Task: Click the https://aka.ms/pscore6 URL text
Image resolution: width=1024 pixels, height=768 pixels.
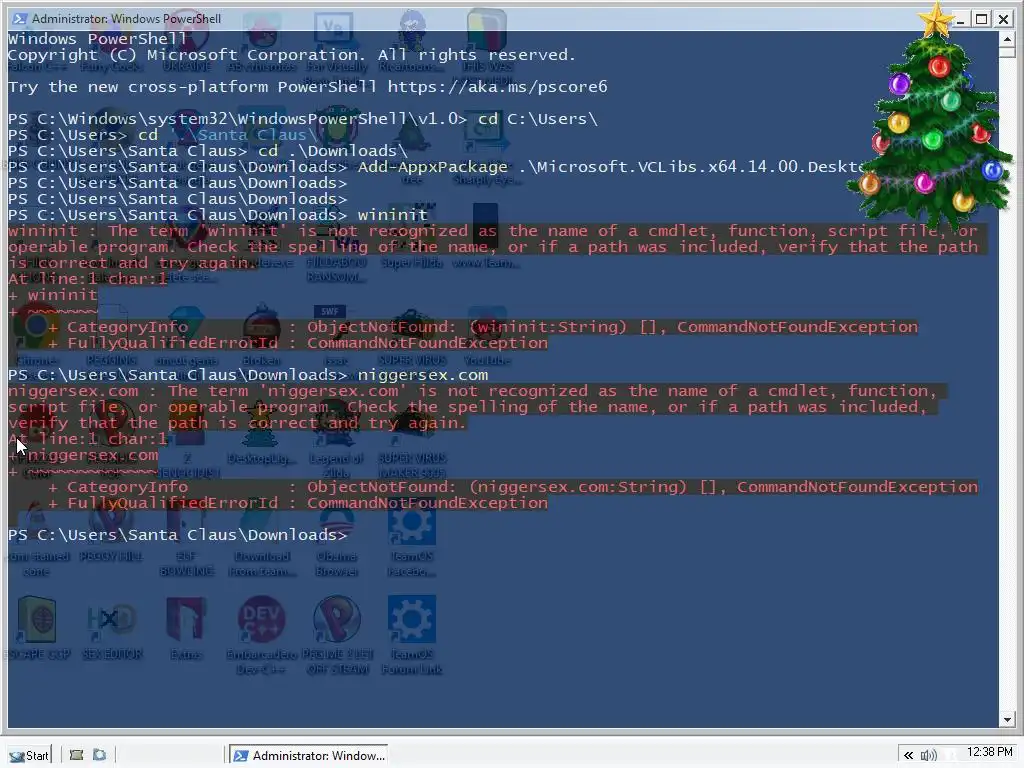Action: click(x=498, y=87)
